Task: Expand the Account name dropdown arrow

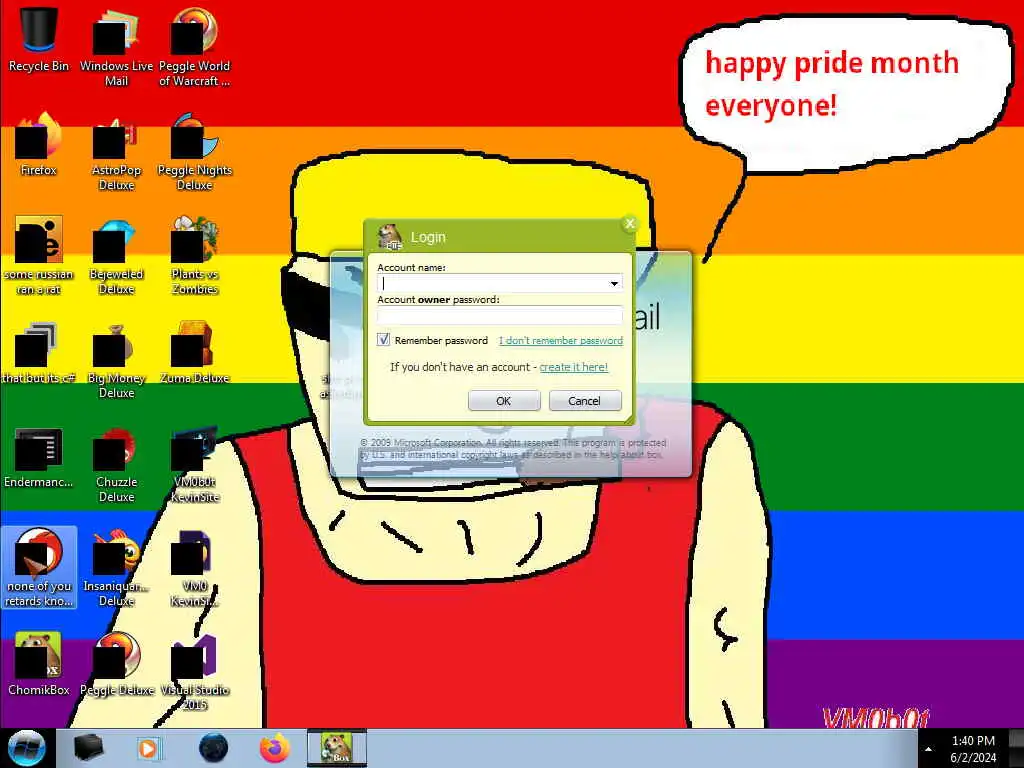Action: 614,283
